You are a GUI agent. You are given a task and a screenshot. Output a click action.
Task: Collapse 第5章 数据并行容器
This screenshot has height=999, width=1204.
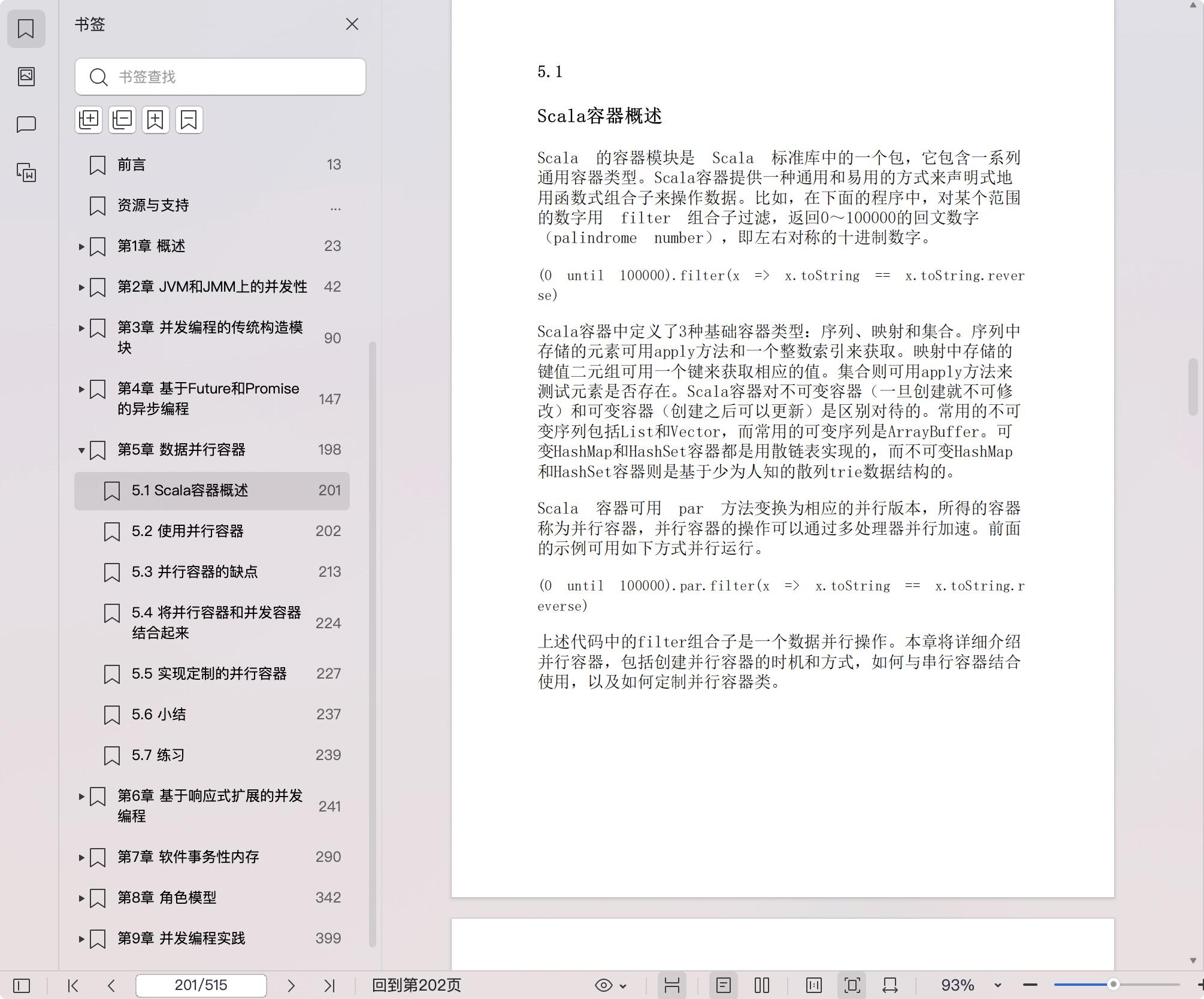click(x=81, y=450)
